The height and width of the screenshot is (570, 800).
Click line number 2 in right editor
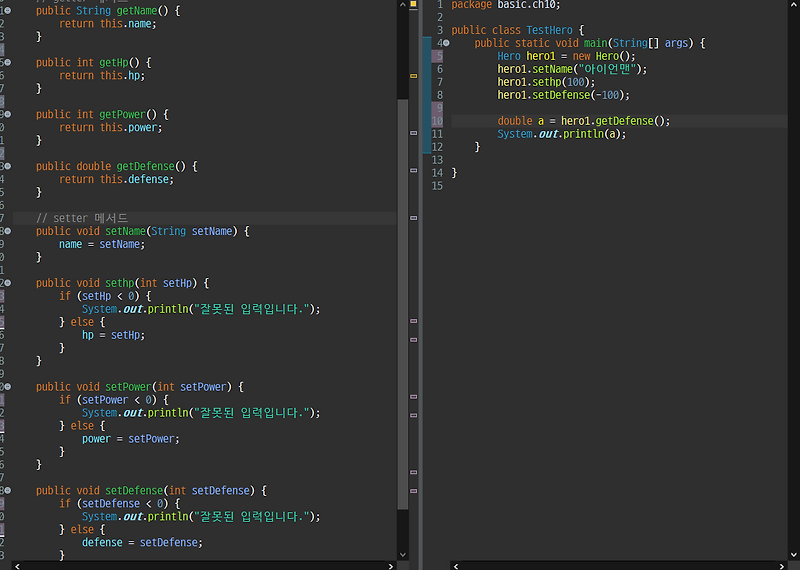440,17
